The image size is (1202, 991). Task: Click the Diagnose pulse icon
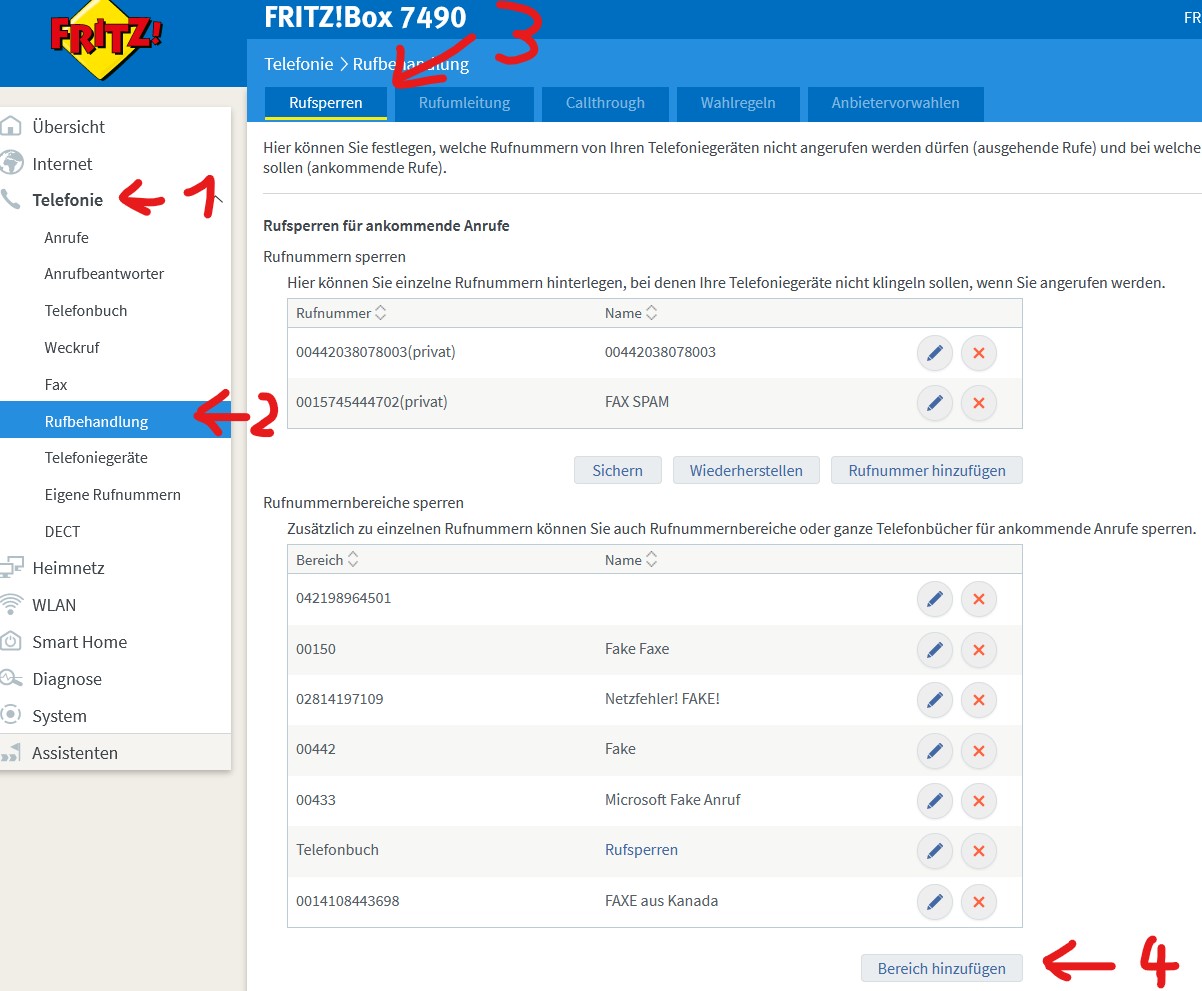click(x=11, y=679)
